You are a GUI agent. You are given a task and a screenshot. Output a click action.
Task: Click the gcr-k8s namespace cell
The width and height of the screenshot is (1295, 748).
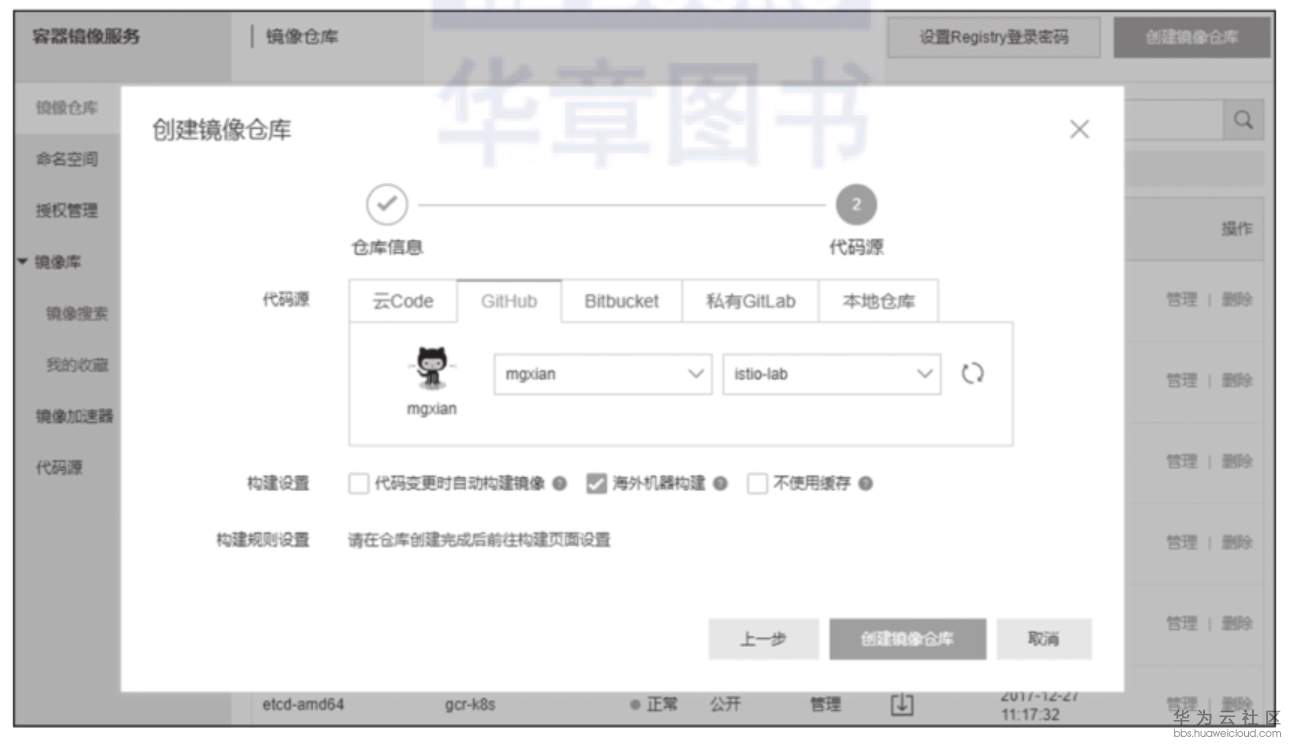click(x=470, y=704)
